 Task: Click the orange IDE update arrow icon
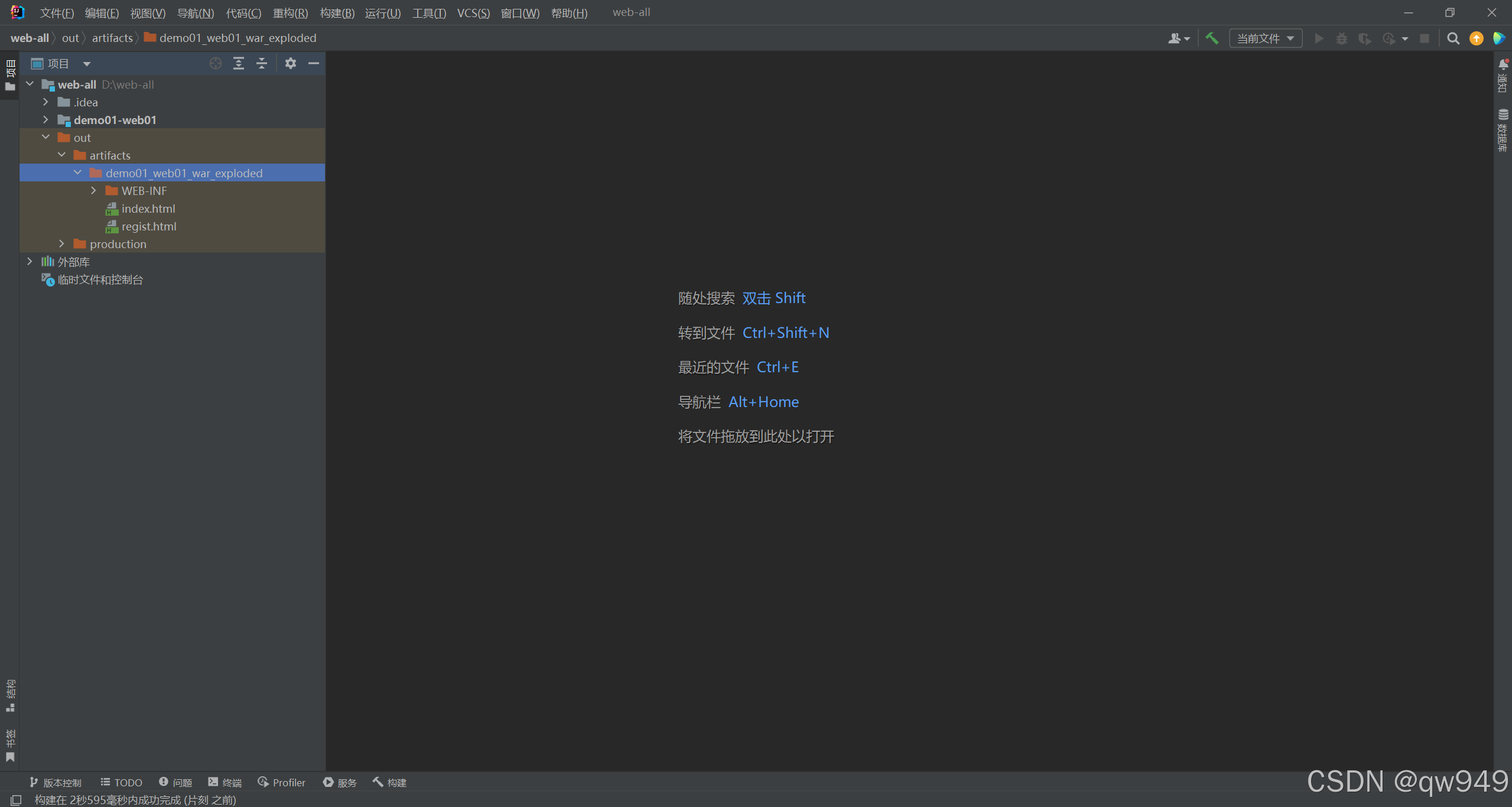1476,38
